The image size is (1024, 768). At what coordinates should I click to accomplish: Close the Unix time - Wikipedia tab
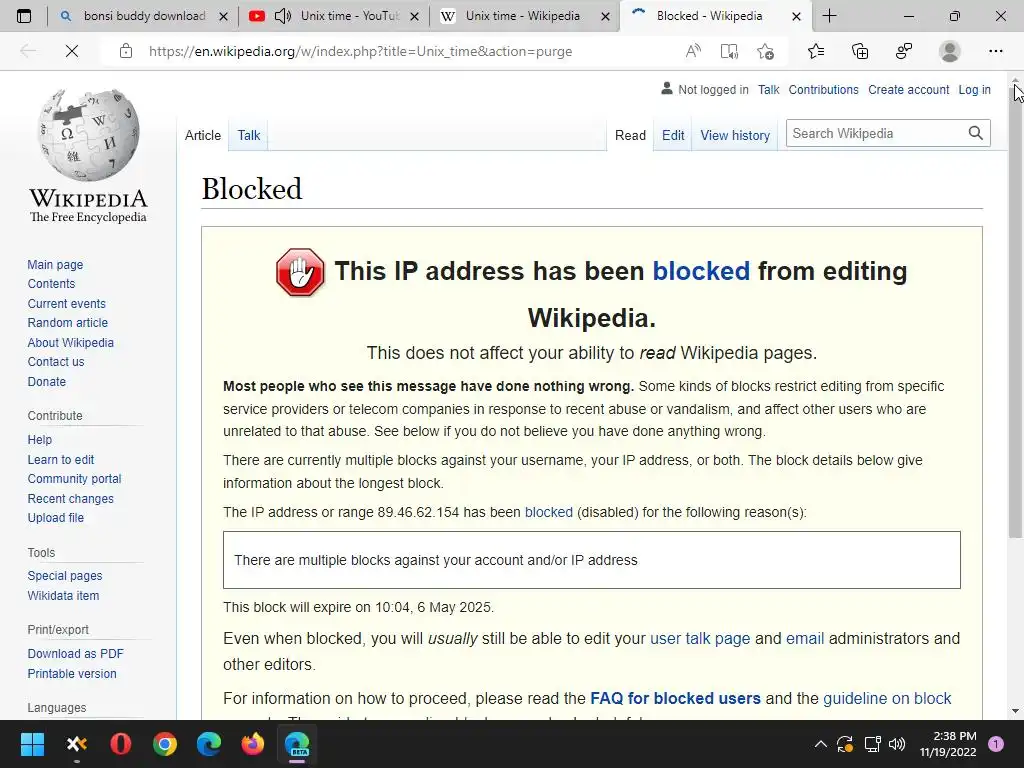[x=605, y=17]
